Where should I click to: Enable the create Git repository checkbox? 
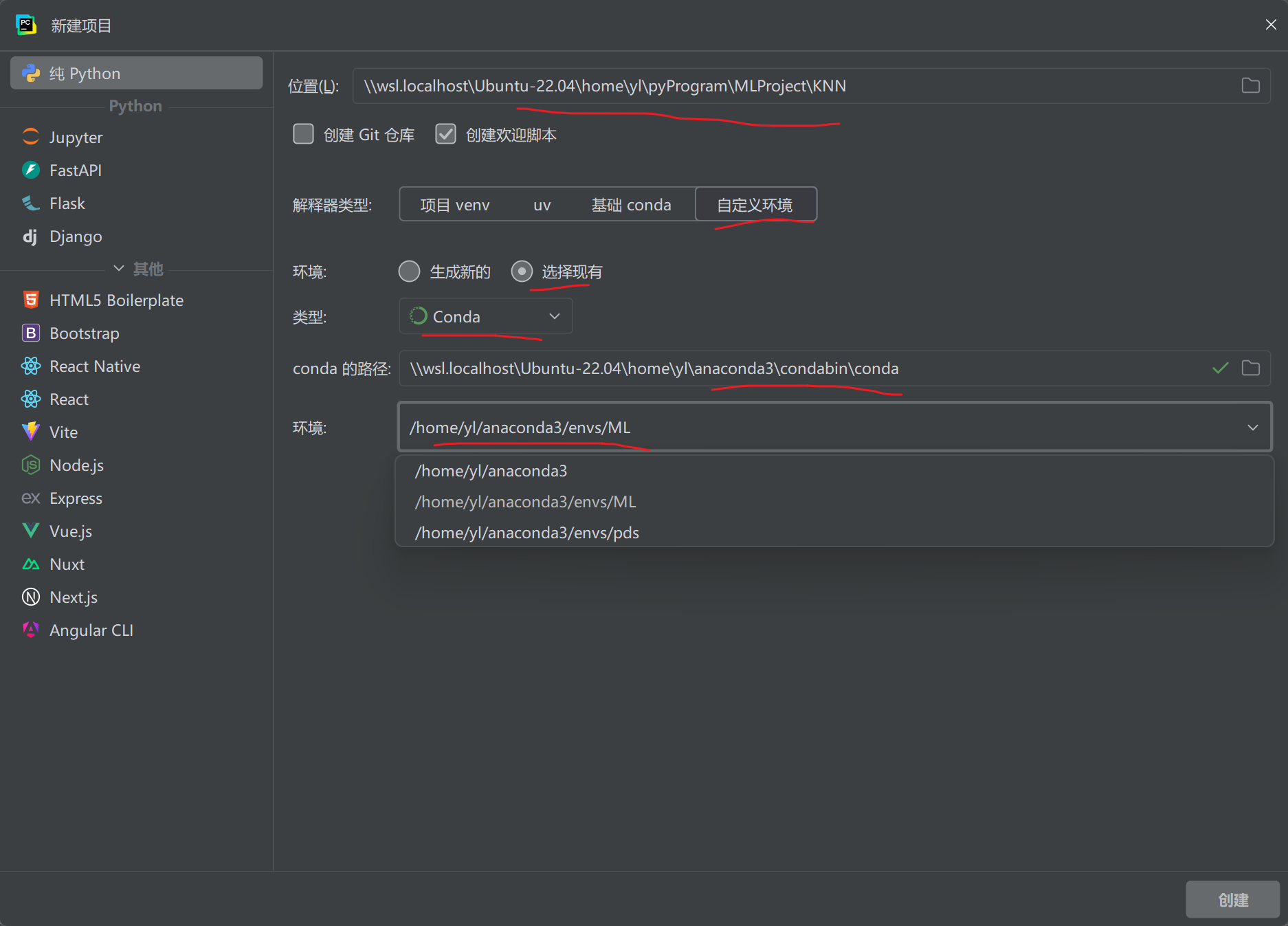(303, 134)
